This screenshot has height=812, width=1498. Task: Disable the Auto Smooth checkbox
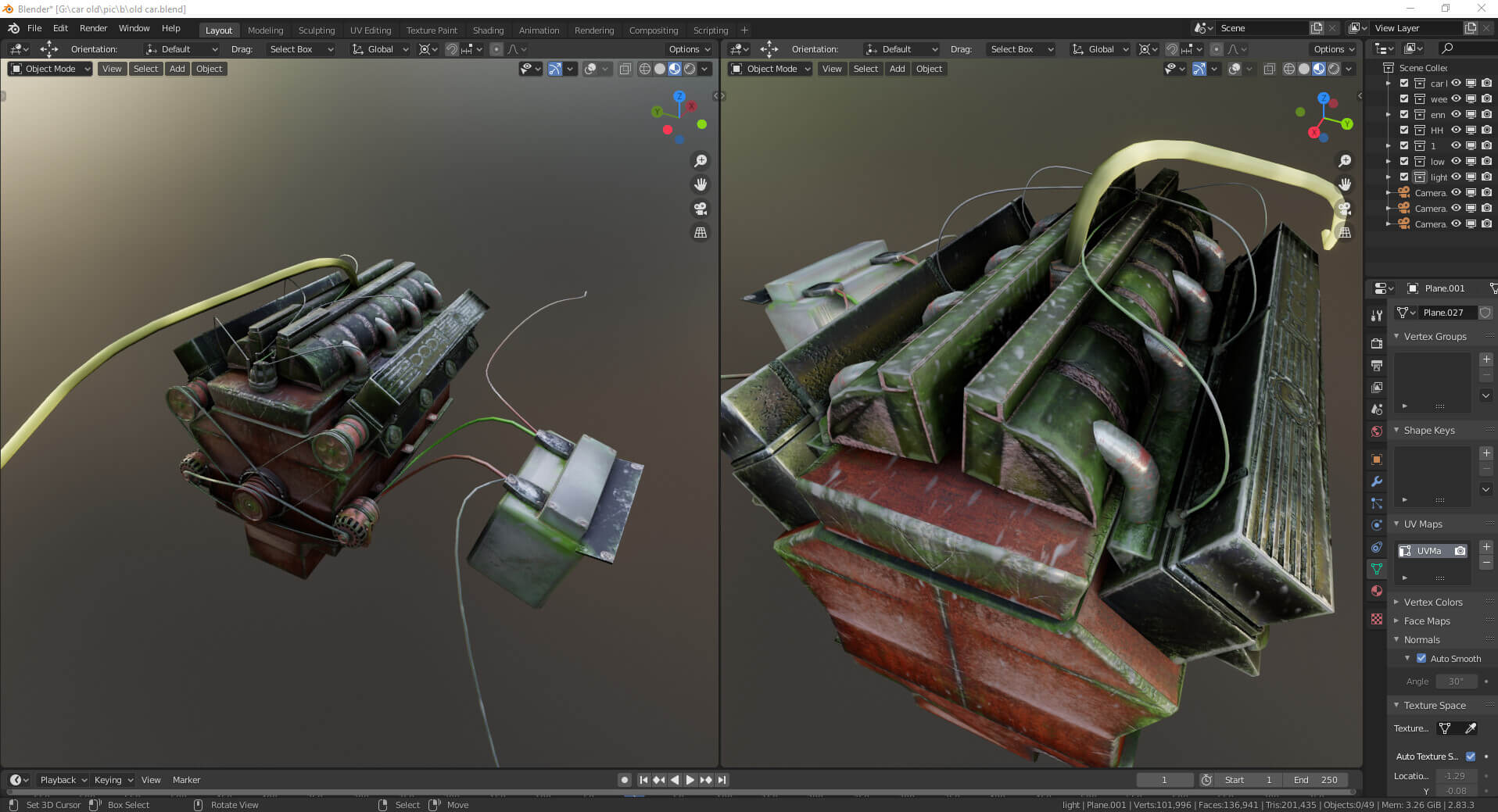click(1421, 659)
